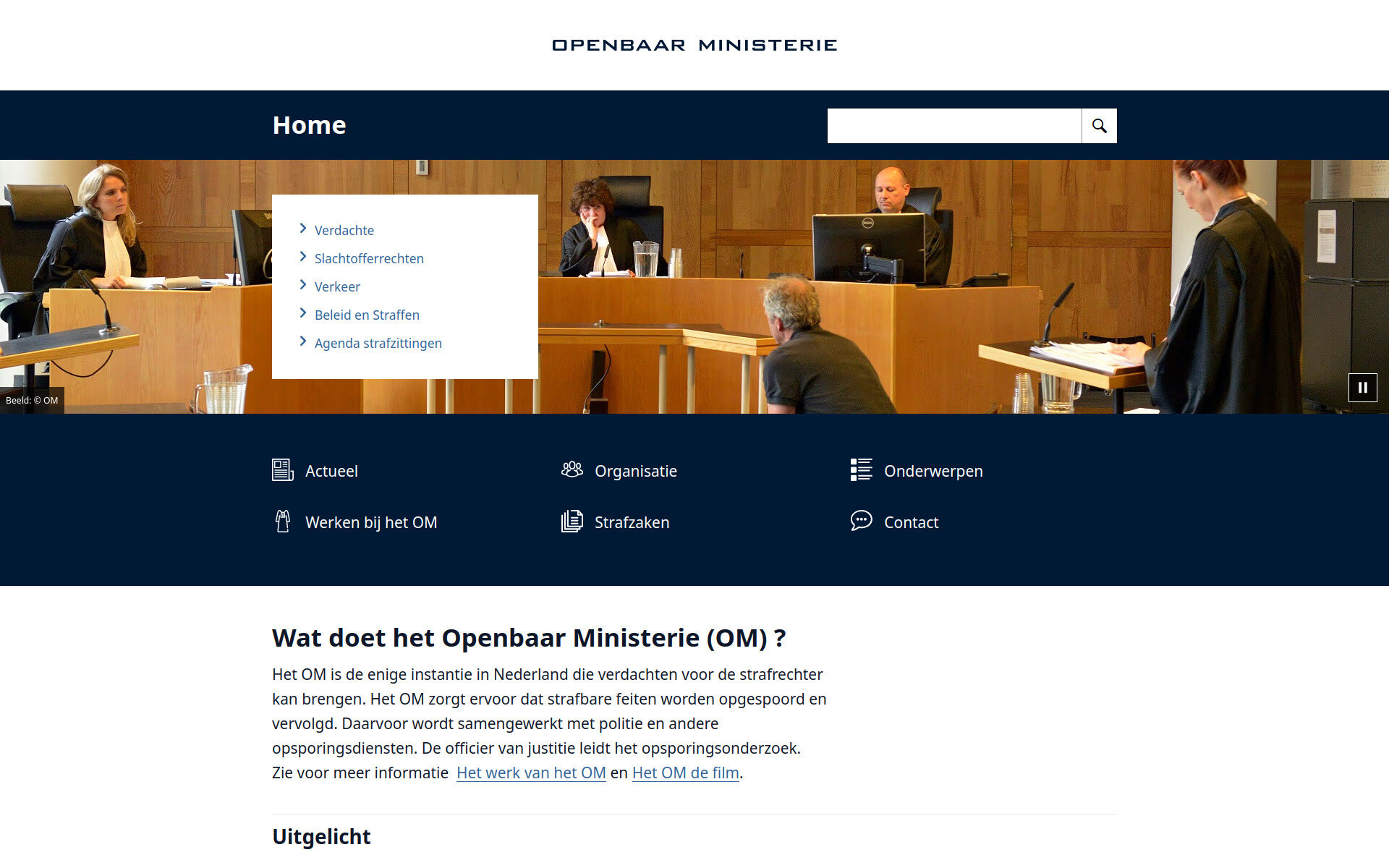Open the Contact page
Screen dimensions: 1389x868
click(911, 522)
